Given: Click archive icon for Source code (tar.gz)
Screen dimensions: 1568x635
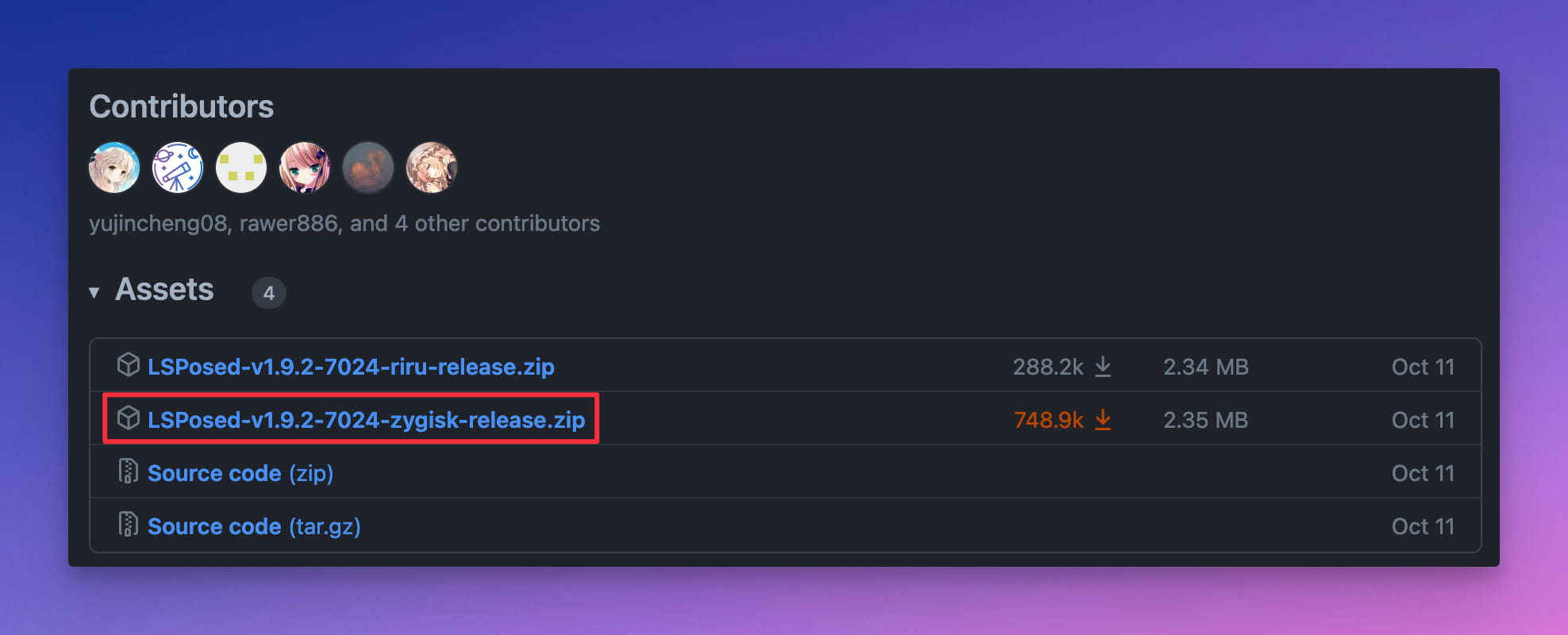Looking at the screenshot, I should click(128, 525).
